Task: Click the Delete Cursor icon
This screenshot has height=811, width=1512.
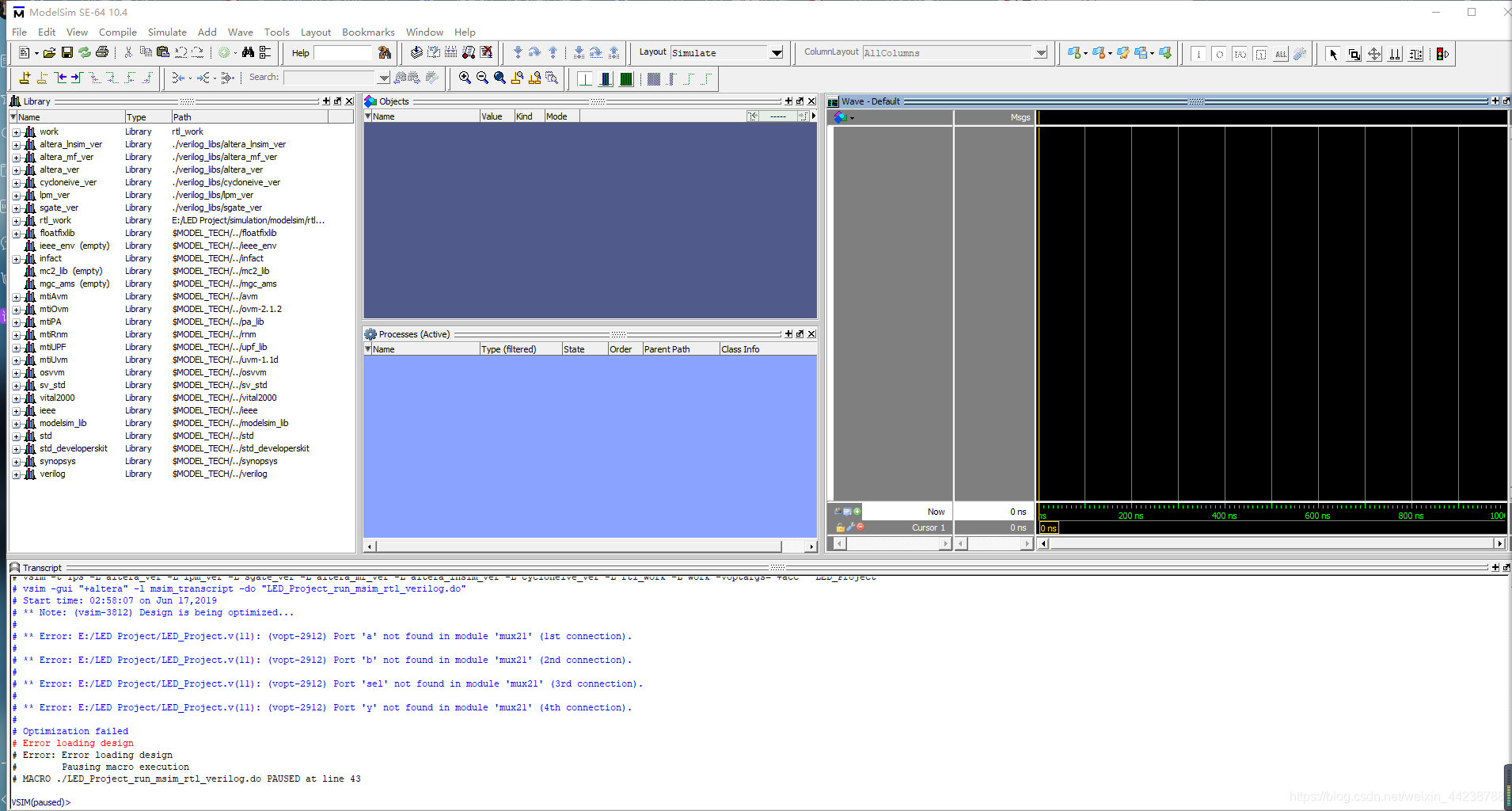Action: click(x=42, y=78)
